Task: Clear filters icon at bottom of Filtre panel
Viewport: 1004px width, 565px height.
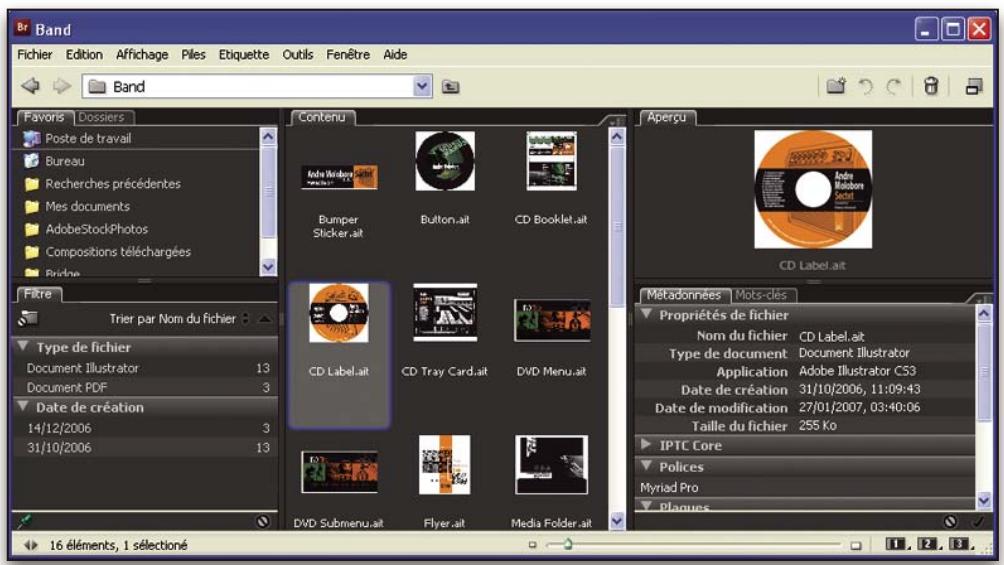Action: point(263,521)
